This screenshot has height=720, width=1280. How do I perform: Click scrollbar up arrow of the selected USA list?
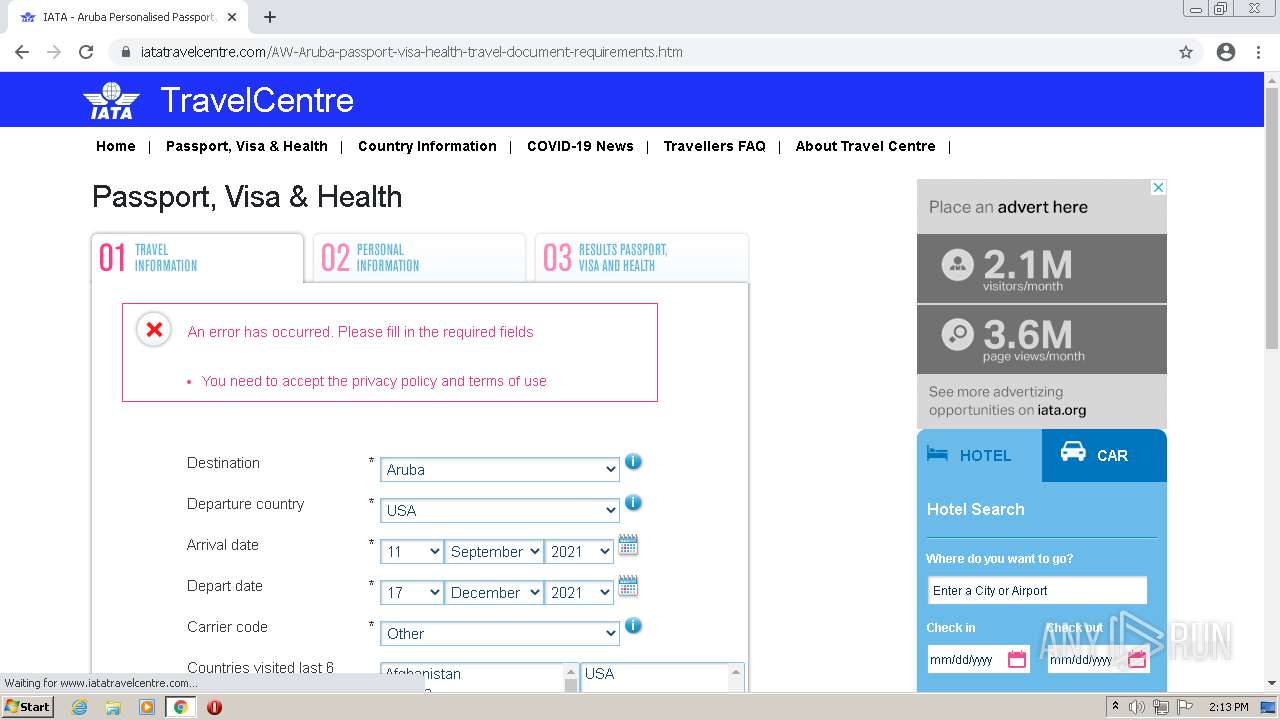point(737,672)
